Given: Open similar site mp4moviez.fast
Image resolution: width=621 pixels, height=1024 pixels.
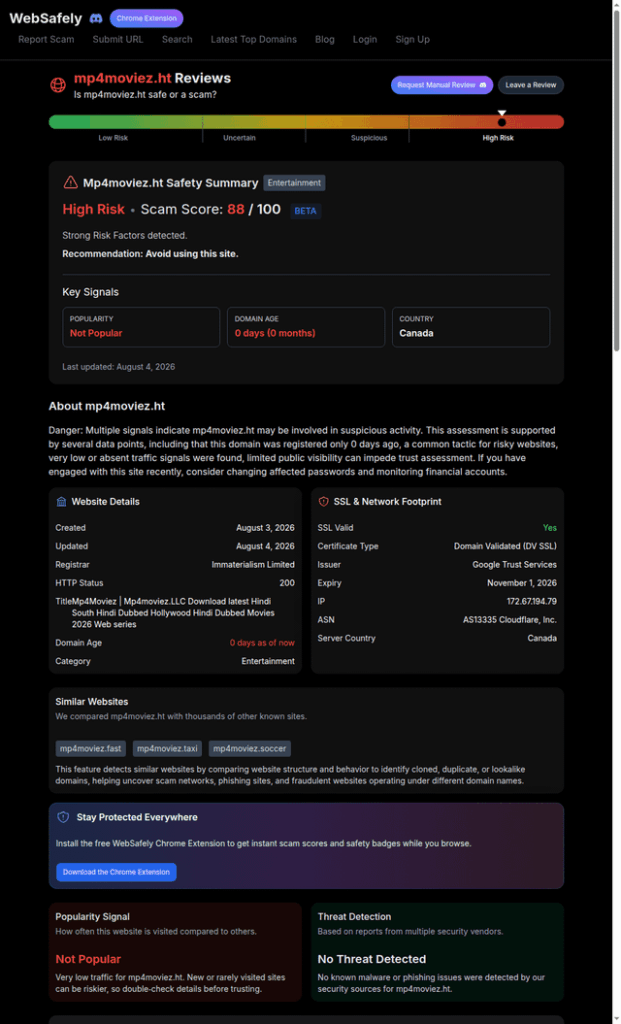Looking at the screenshot, I should coord(91,748).
